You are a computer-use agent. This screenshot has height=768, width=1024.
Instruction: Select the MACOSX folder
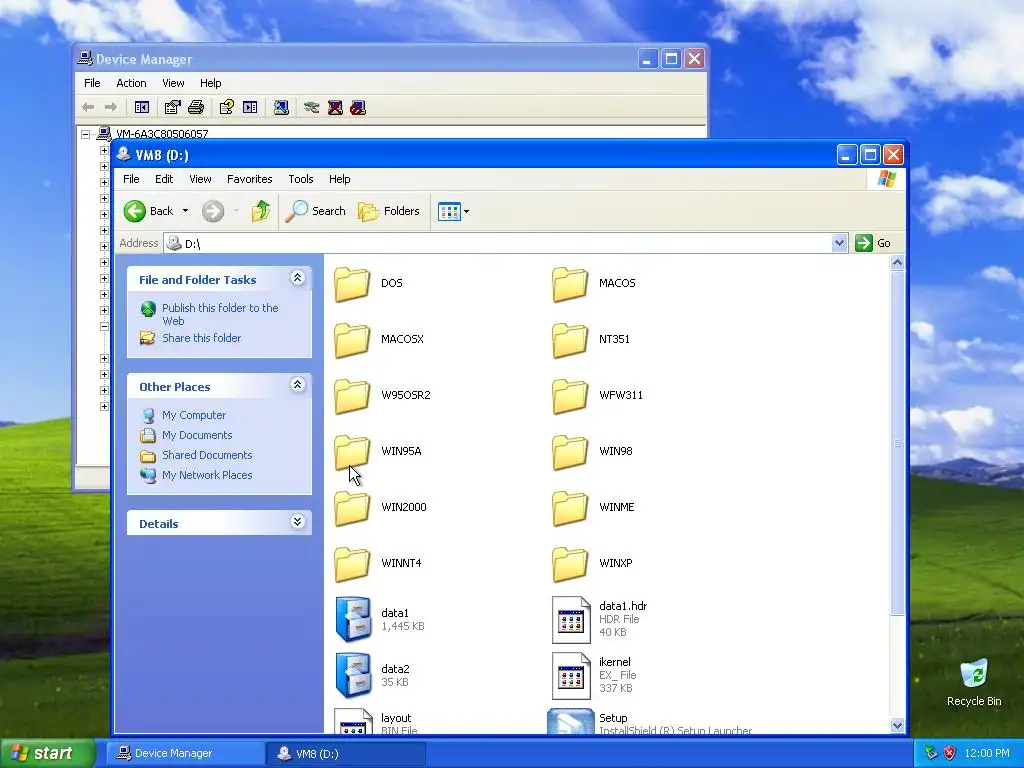(379, 340)
